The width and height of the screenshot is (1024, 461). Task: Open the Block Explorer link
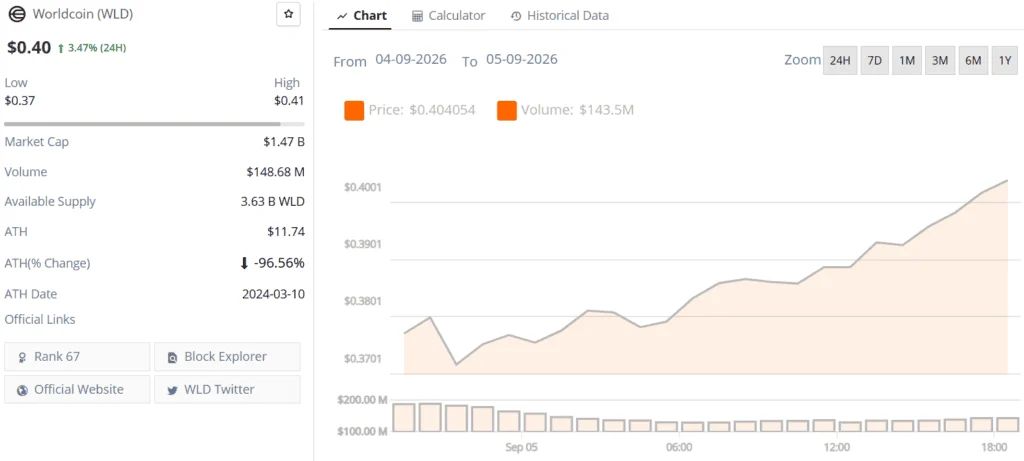[x=227, y=357]
